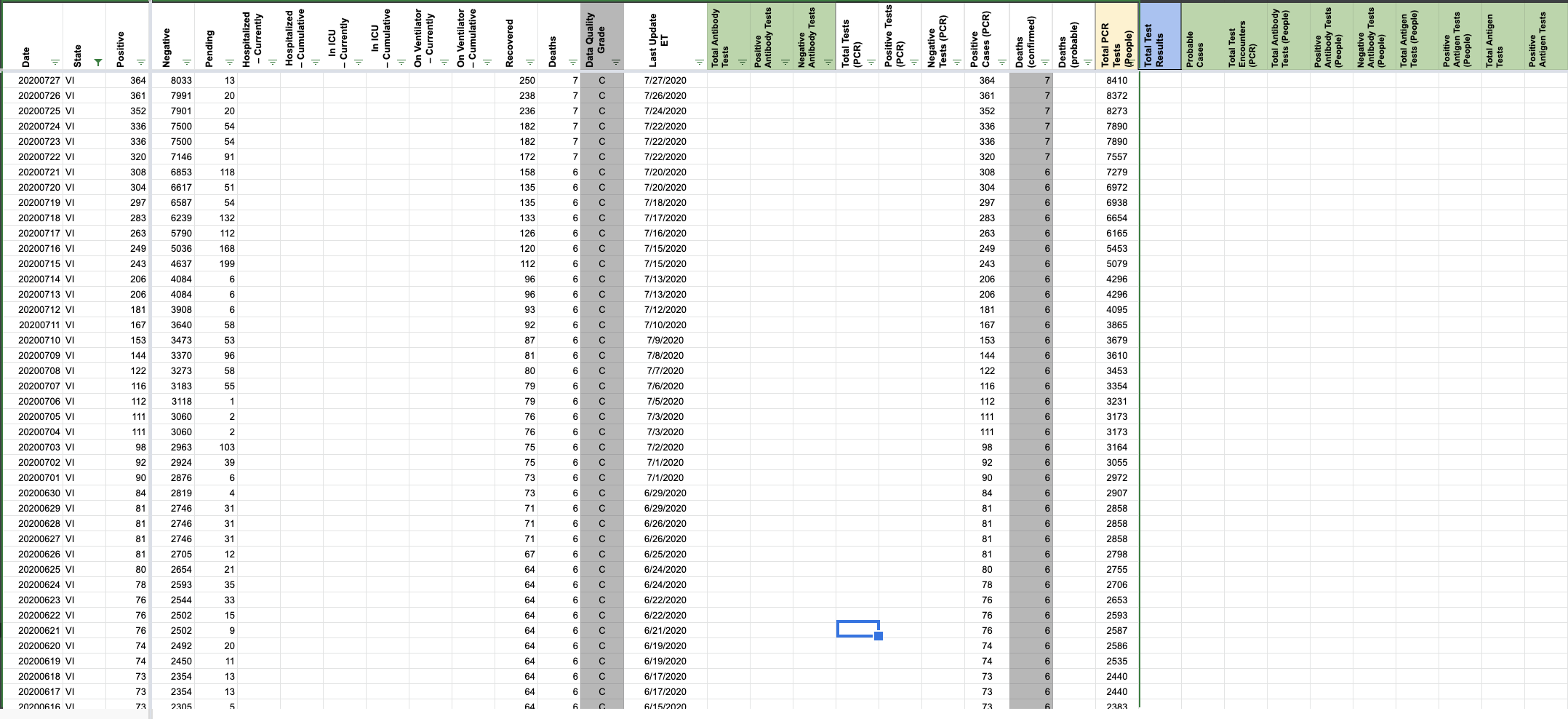Image resolution: width=1568 pixels, height=719 pixels.
Task: Open the Last Update ET filter icon
Action: click(x=699, y=63)
